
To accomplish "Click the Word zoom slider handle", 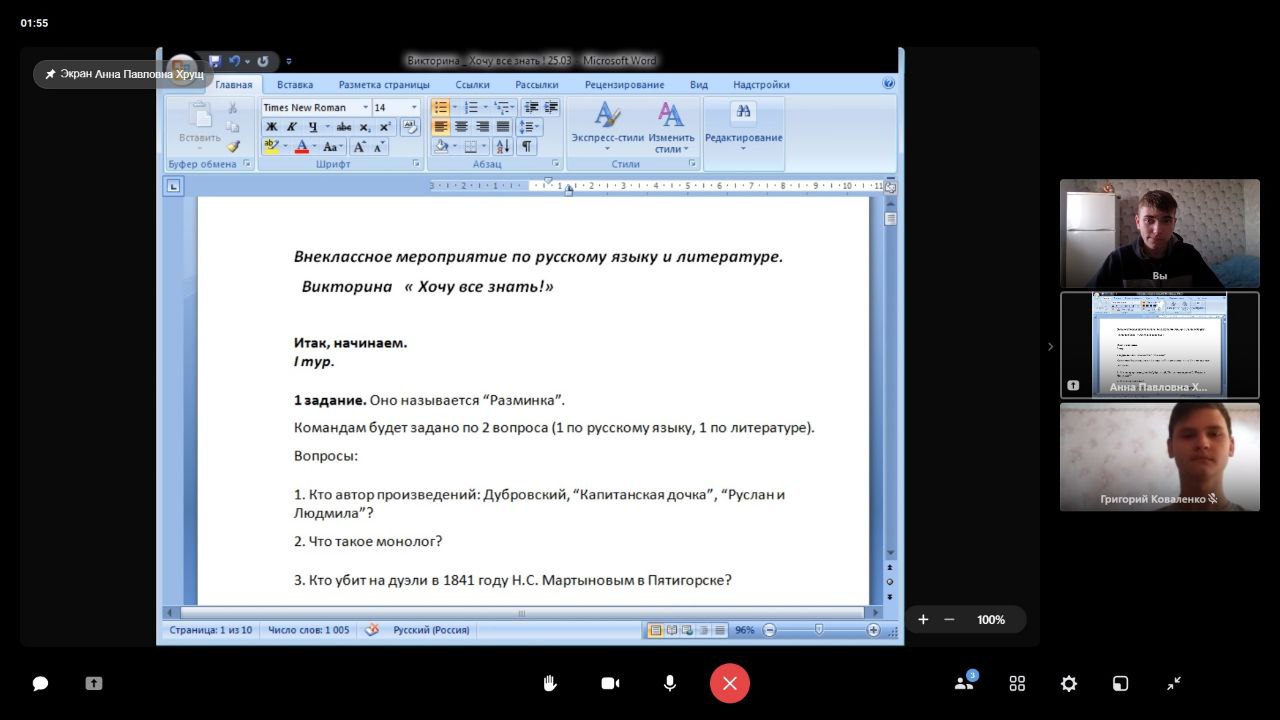I will (819, 630).
